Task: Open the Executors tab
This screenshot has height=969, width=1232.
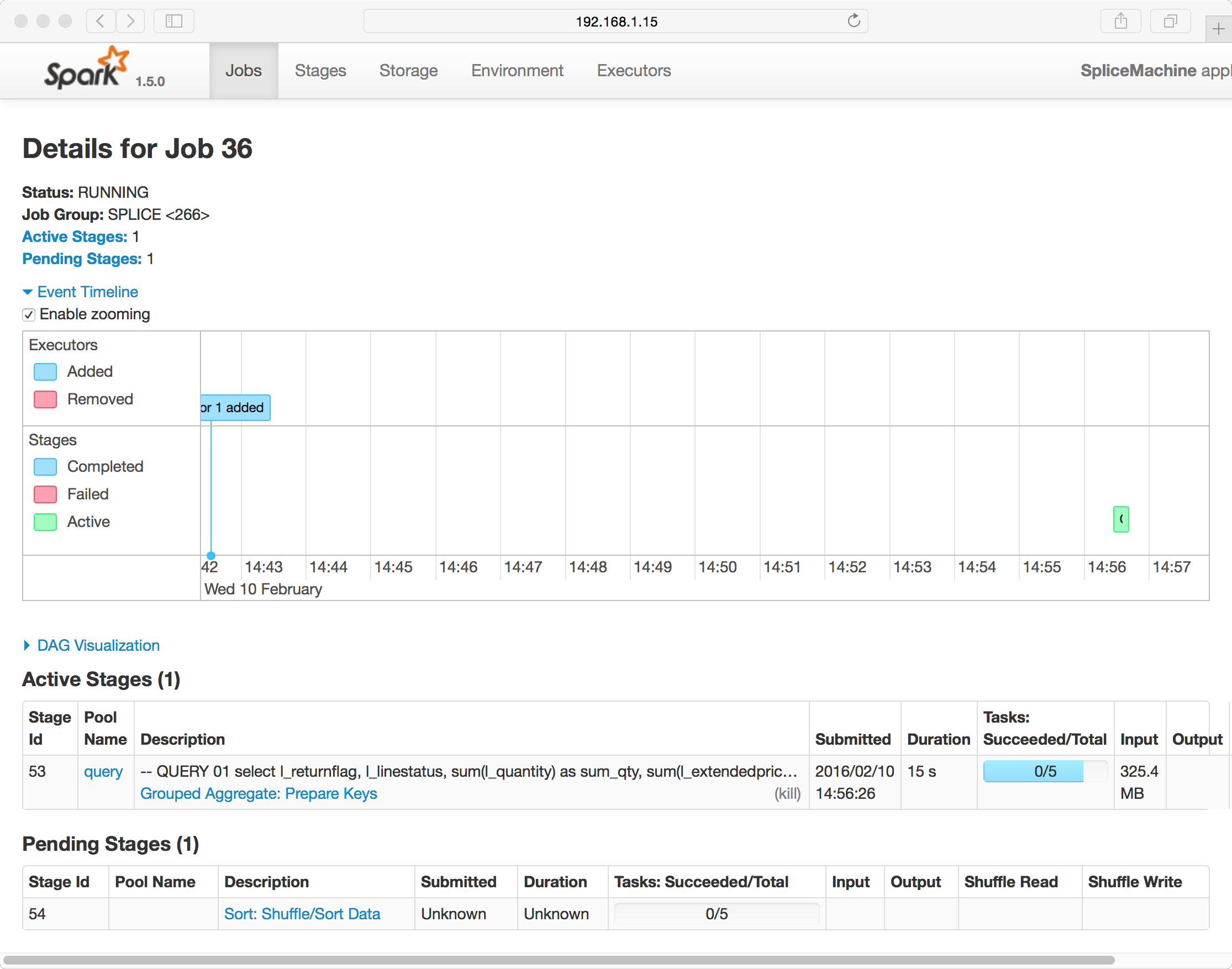Action: coord(634,70)
